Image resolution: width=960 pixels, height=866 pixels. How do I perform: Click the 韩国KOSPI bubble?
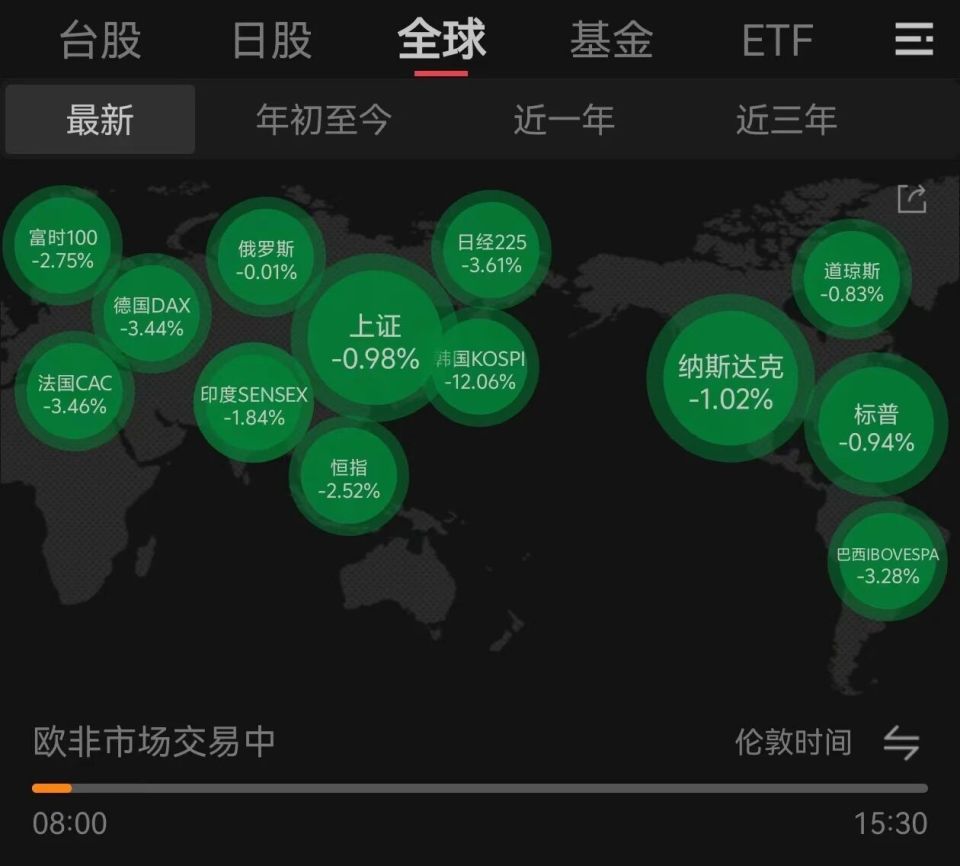[484, 368]
